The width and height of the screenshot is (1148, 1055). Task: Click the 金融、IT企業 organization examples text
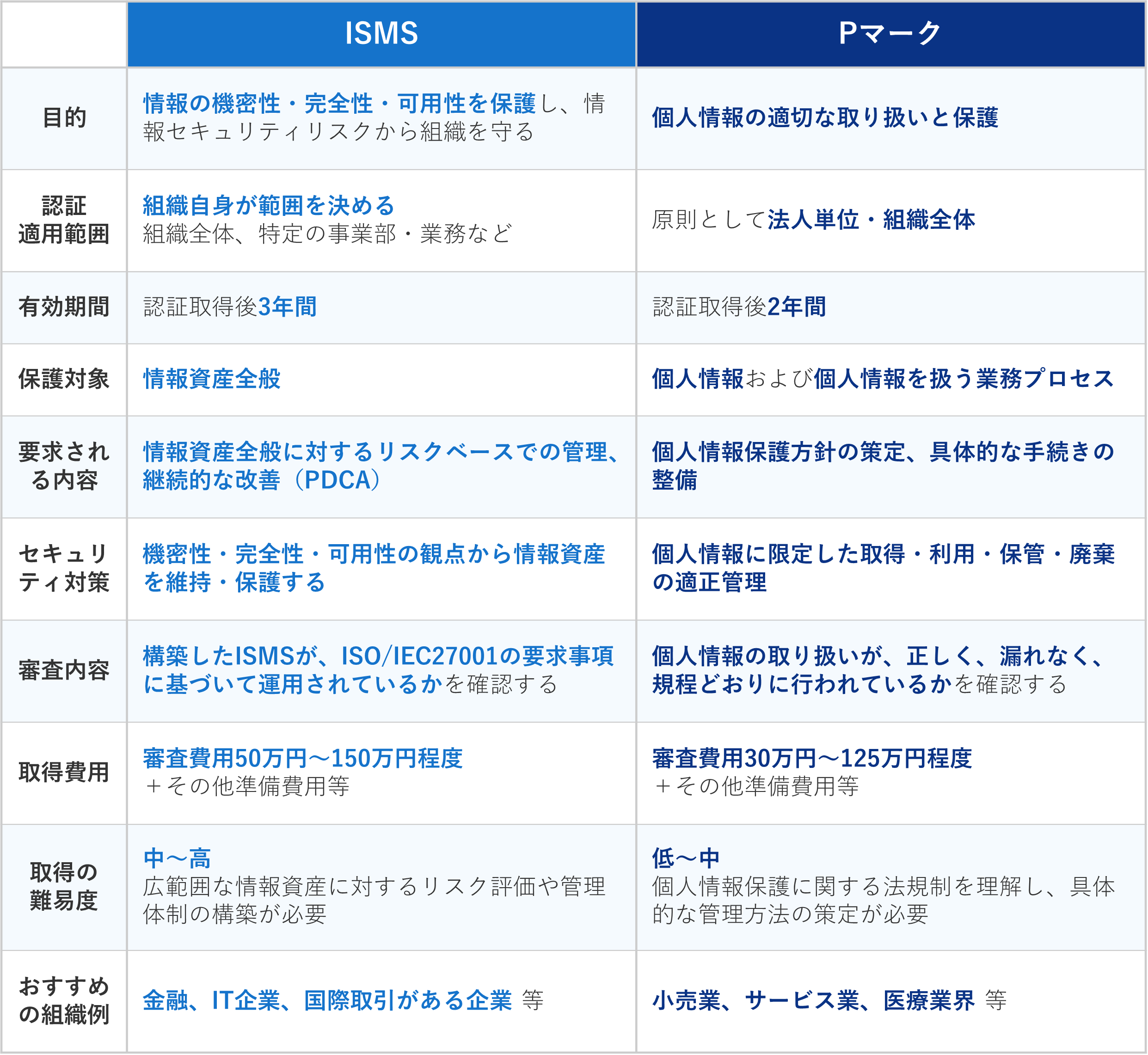(x=327, y=1000)
